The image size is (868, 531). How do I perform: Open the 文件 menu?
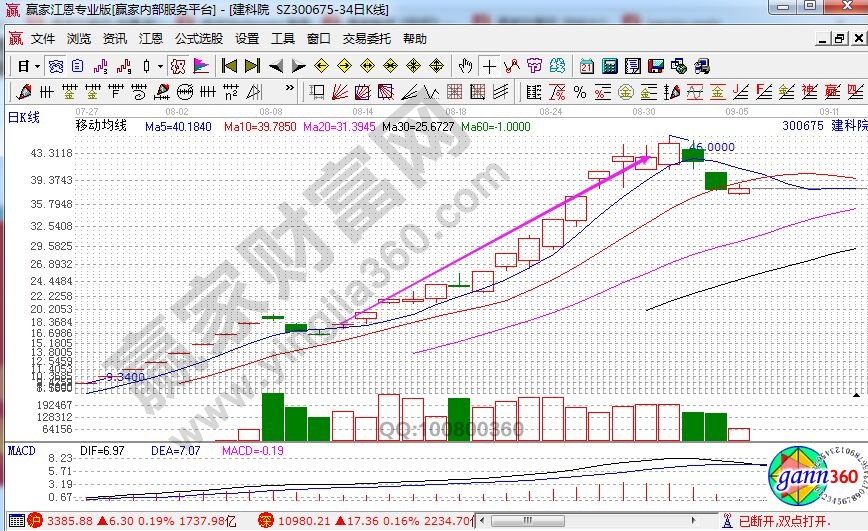click(43, 39)
